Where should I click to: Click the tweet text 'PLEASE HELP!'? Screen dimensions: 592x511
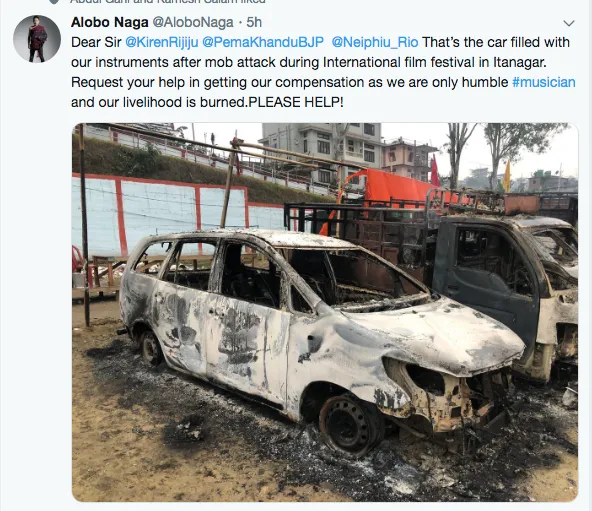[x=296, y=102]
